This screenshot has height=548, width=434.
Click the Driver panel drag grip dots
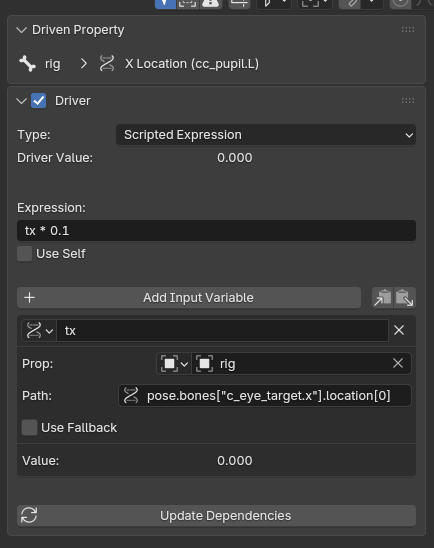[x=408, y=101]
